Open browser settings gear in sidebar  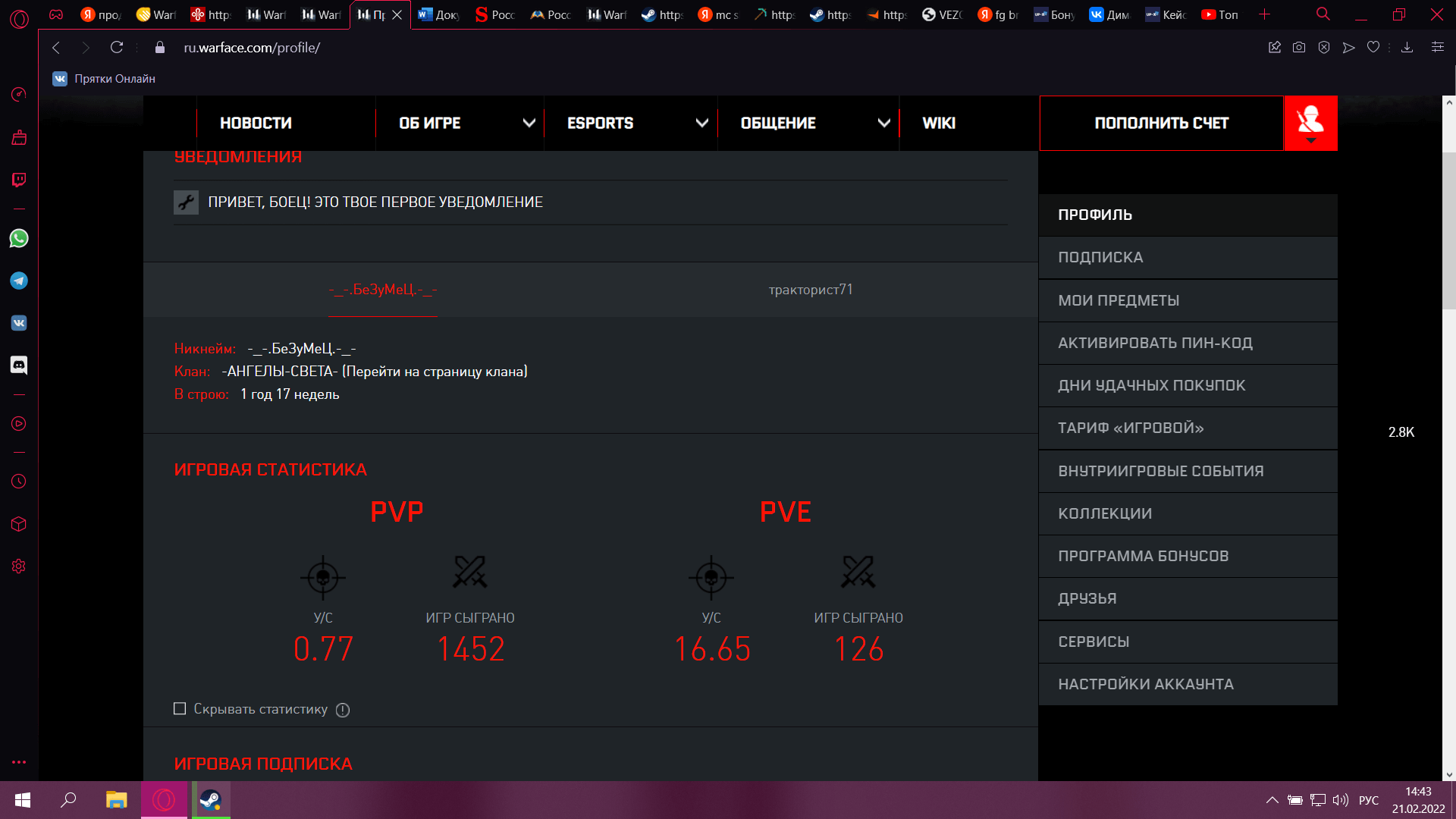coord(19,566)
